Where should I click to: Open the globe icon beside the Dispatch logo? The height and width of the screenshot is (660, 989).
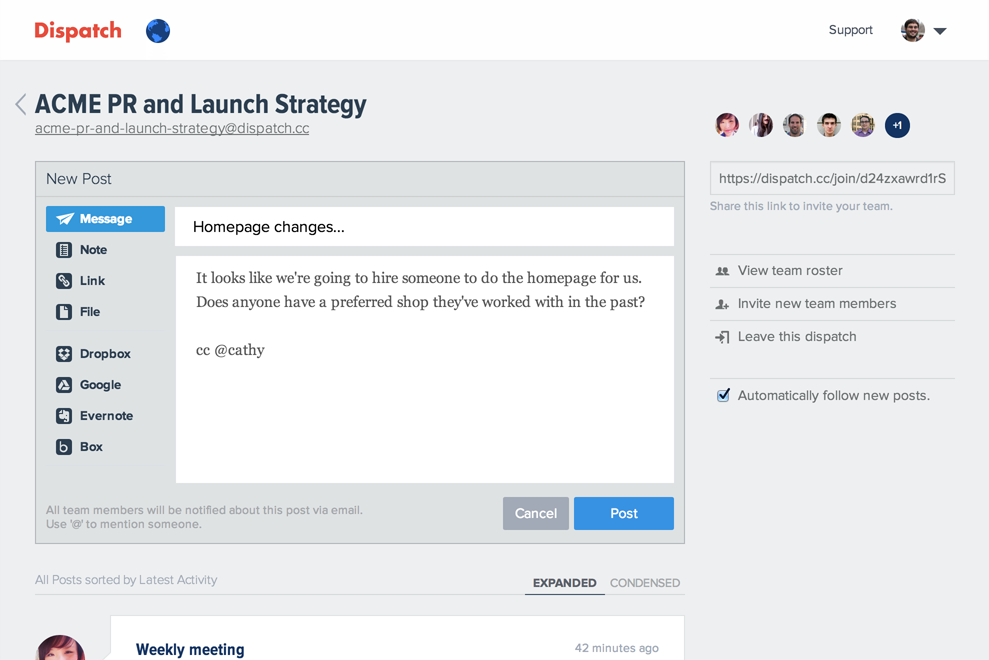(157, 31)
